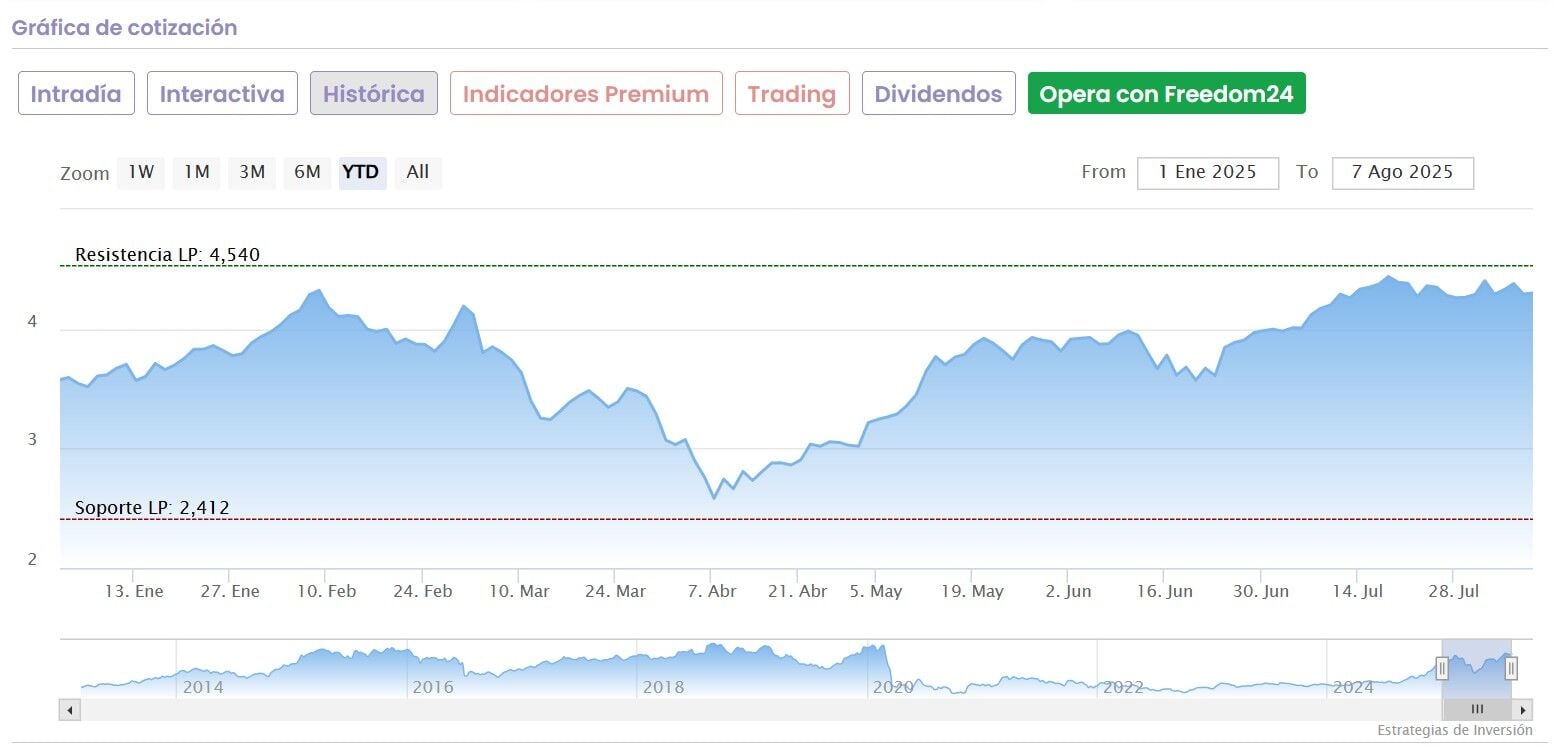
Task: Select the 1W zoom range
Action: click(x=141, y=172)
